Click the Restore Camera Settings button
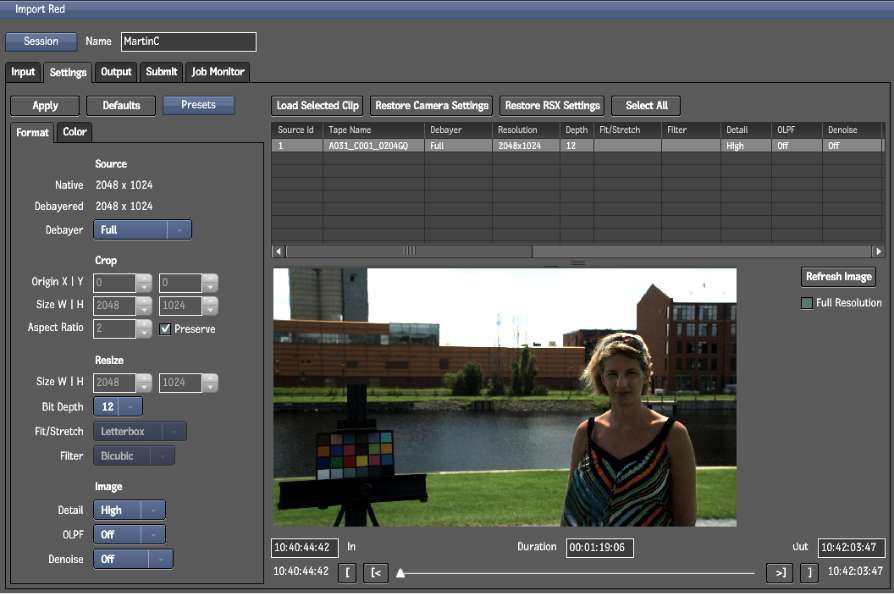The height and width of the screenshot is (594, 894). coord(432,105)
